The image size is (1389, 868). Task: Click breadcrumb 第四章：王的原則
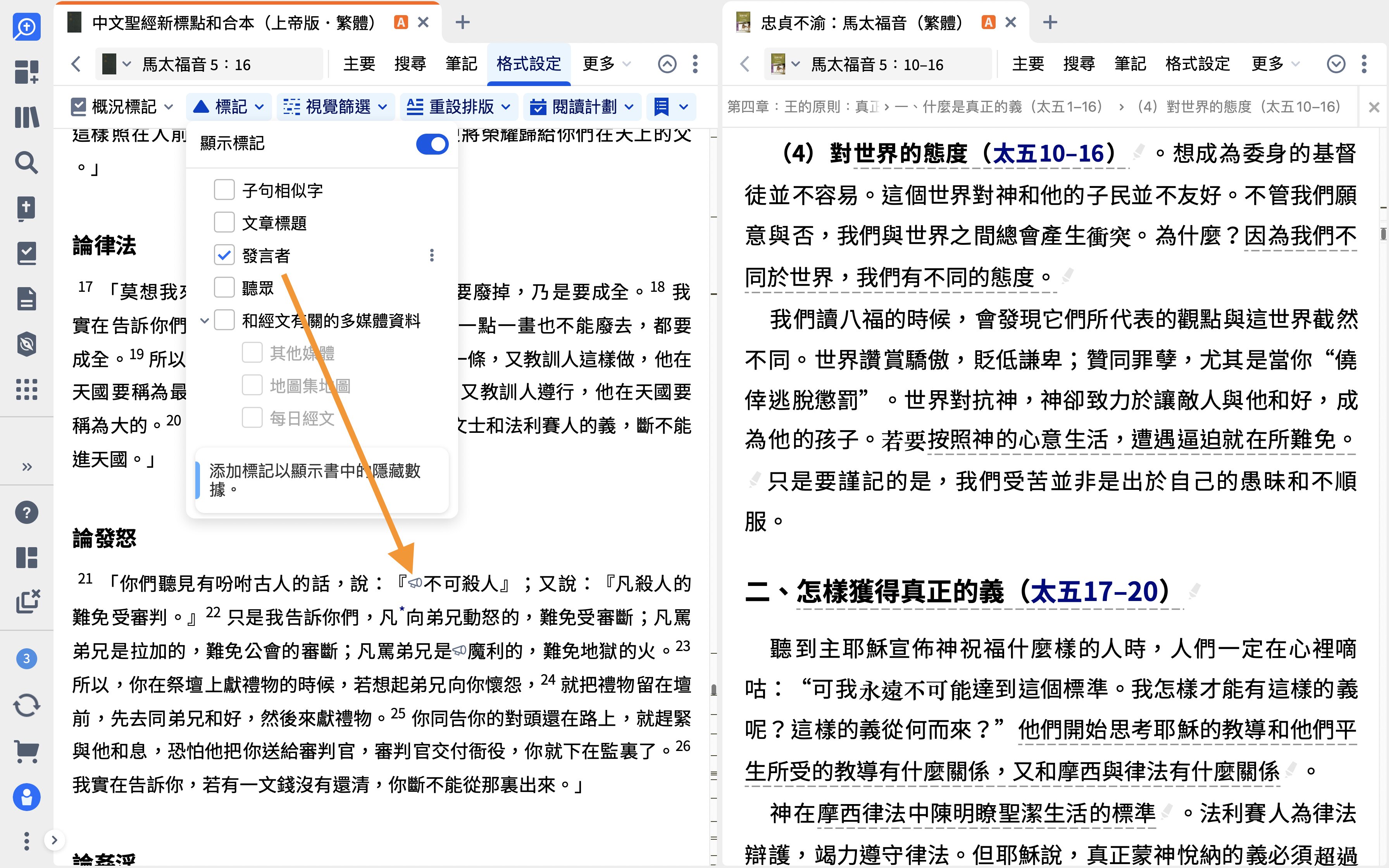click(802, 107)
